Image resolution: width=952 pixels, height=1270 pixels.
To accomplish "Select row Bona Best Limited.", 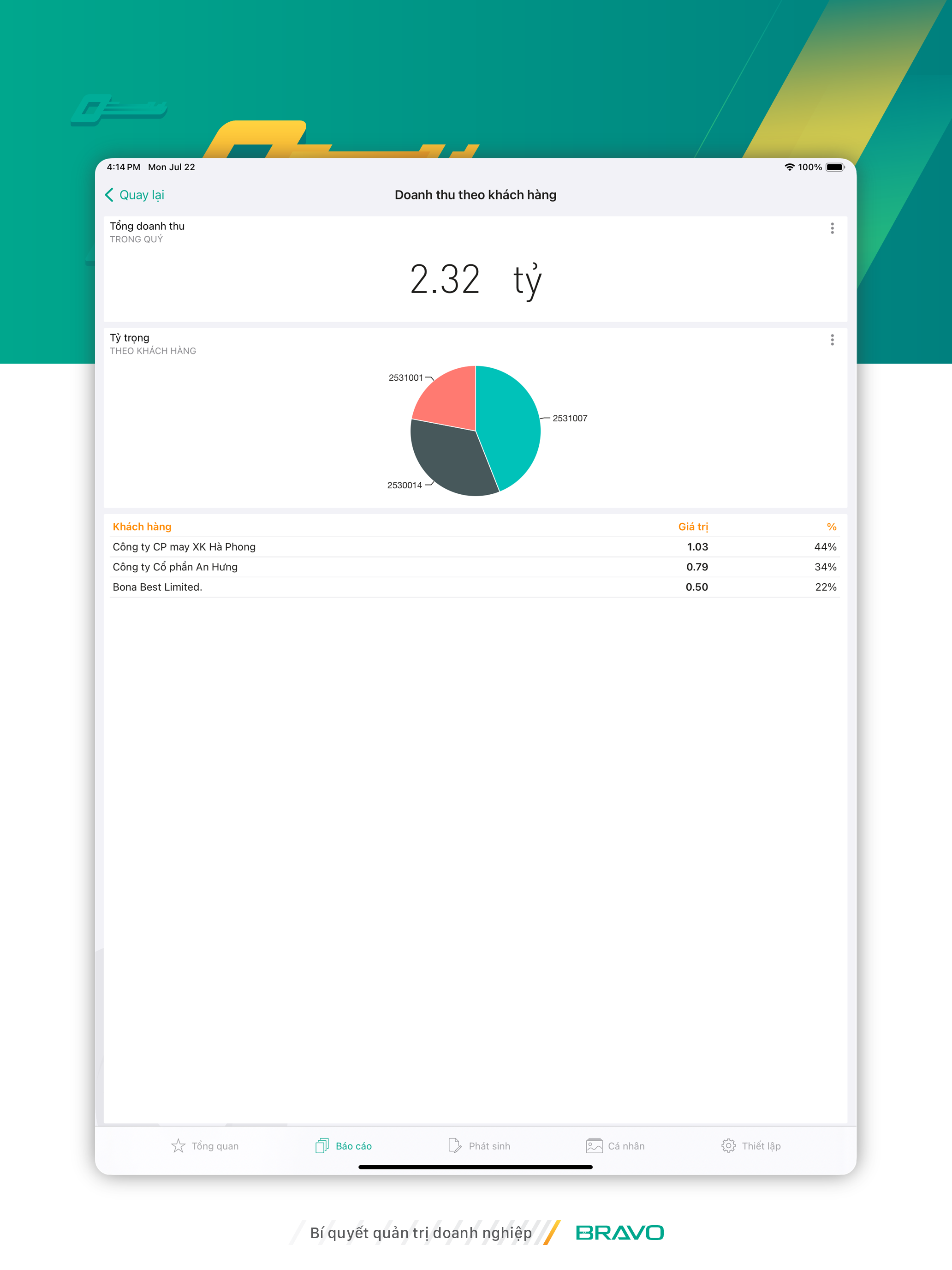I will pyautogui.click(x=475, y=587).
